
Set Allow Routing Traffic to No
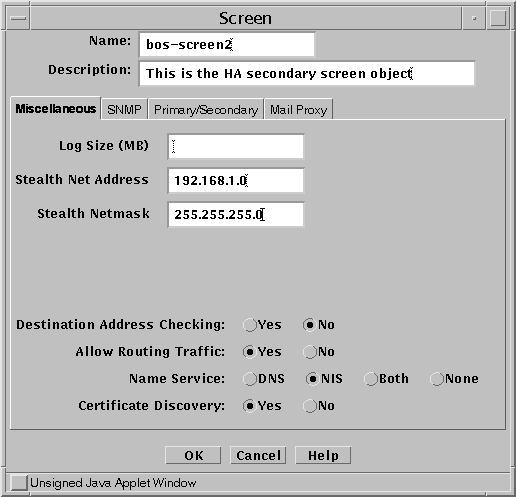[x=319, y=352]
